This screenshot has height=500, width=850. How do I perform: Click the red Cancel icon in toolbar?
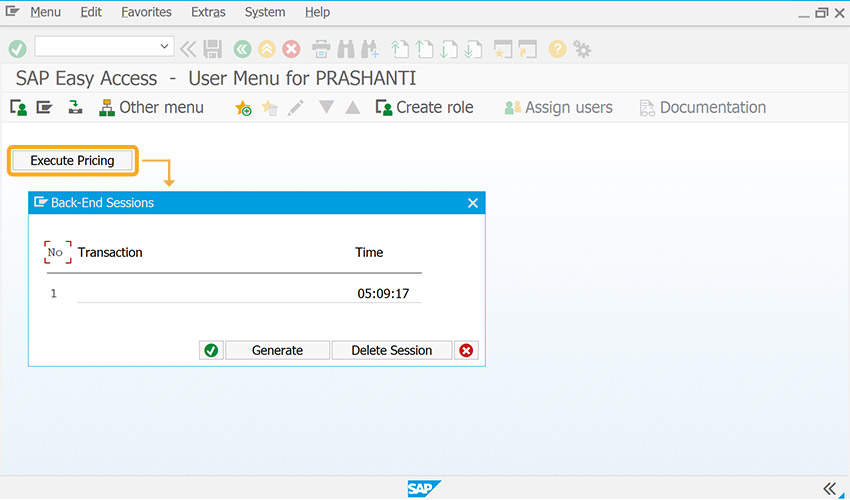pos(291,49)
